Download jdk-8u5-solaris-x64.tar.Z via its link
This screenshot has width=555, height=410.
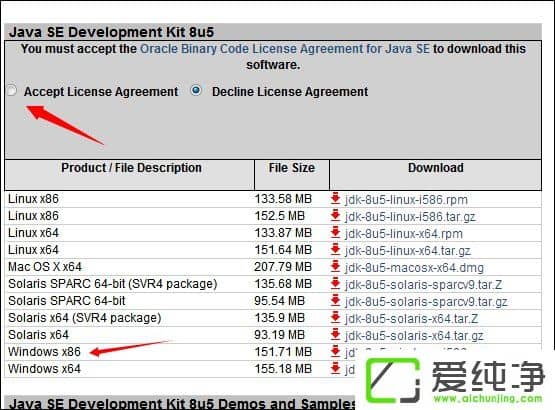click(x=412, y=319)
